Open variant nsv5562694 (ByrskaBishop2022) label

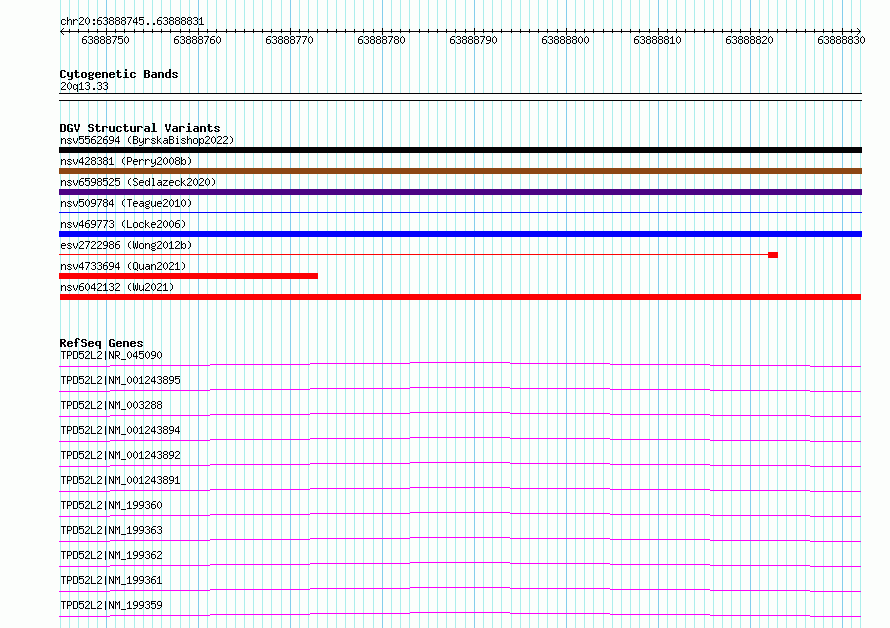pyautogui.click(x=147, y=140)
